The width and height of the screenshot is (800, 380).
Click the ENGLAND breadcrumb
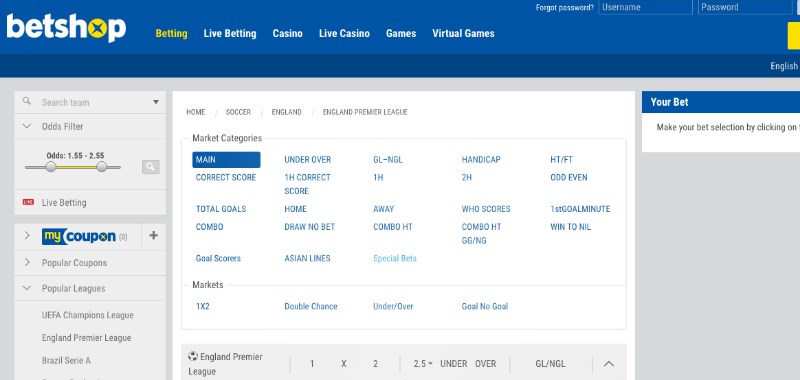click(x=286, y=112)
